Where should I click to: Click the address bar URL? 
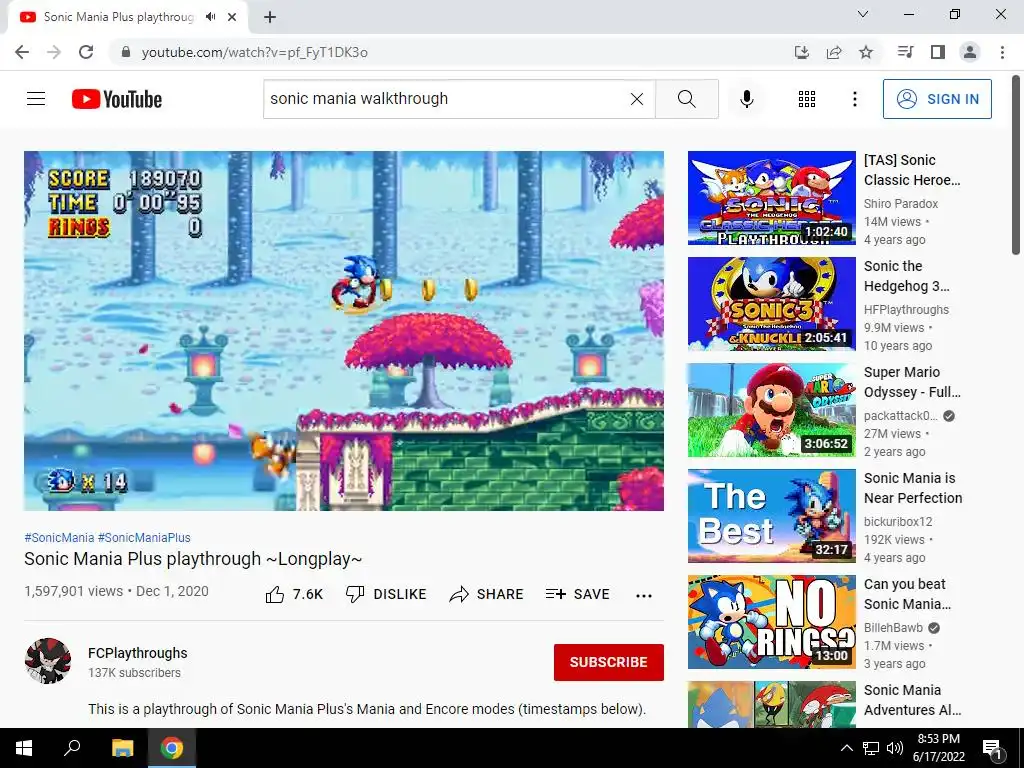[255, 52]
